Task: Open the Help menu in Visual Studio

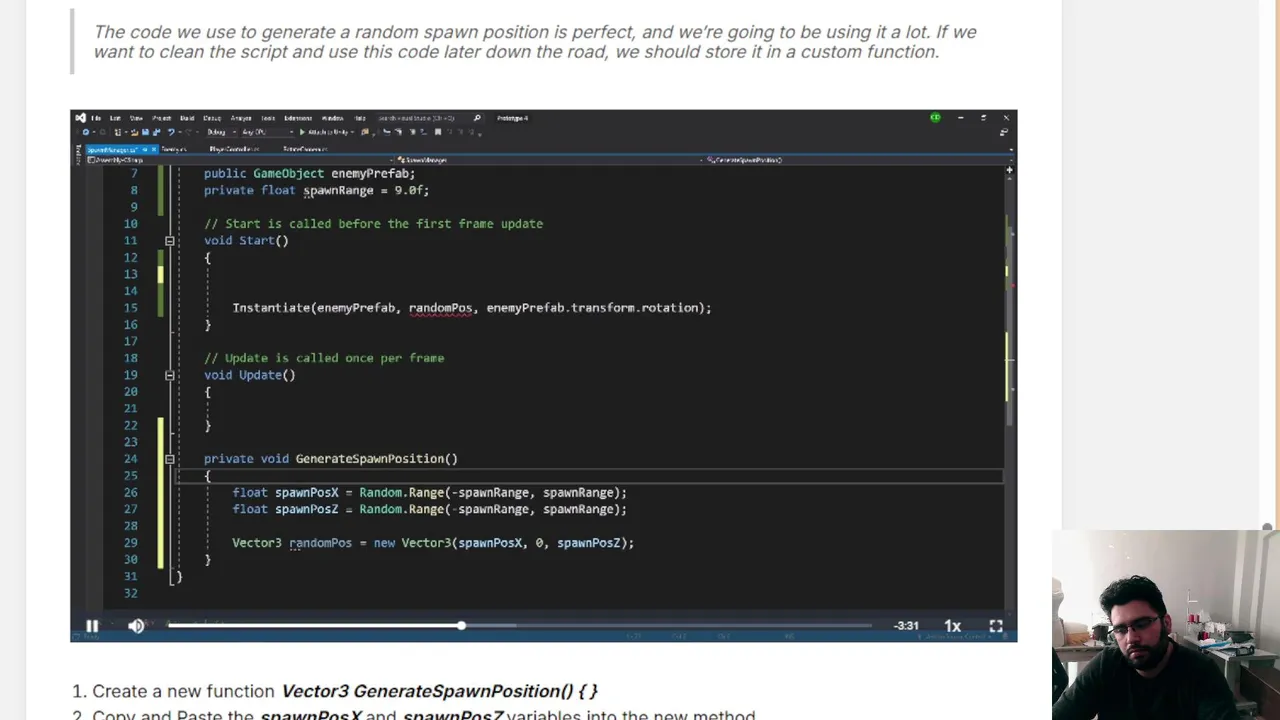Action: [x=360, y=118]
